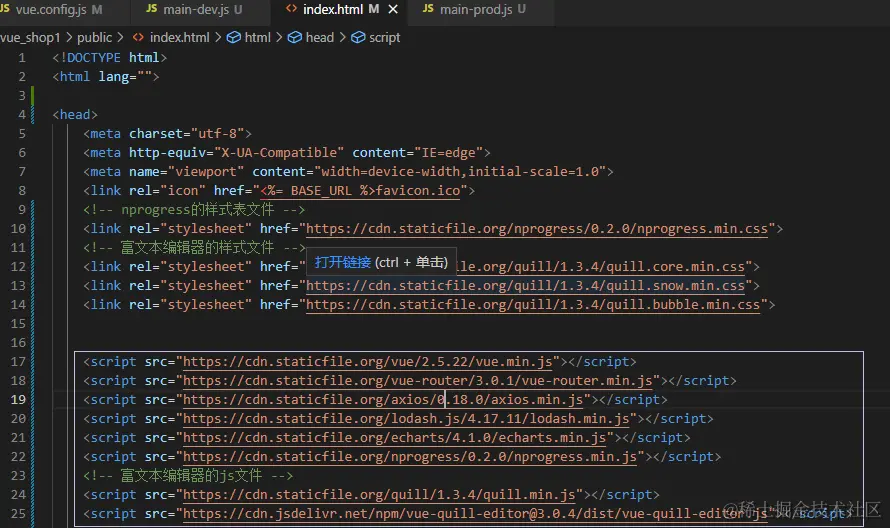The width and height of the screenshot is (890, 528).
Task: Click the 富文本编辑器的样式文件 comment
Action: tap(194, 248)
